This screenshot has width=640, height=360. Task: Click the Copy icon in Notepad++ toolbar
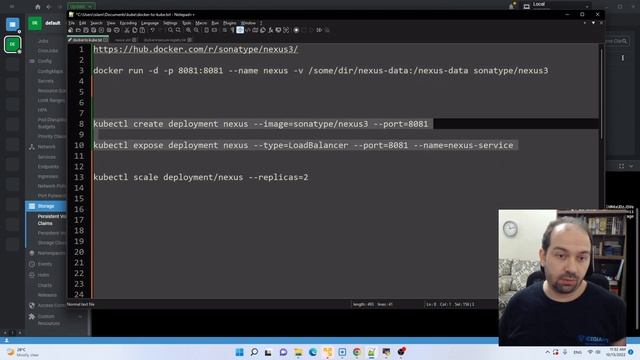click(x=135, y=30)
